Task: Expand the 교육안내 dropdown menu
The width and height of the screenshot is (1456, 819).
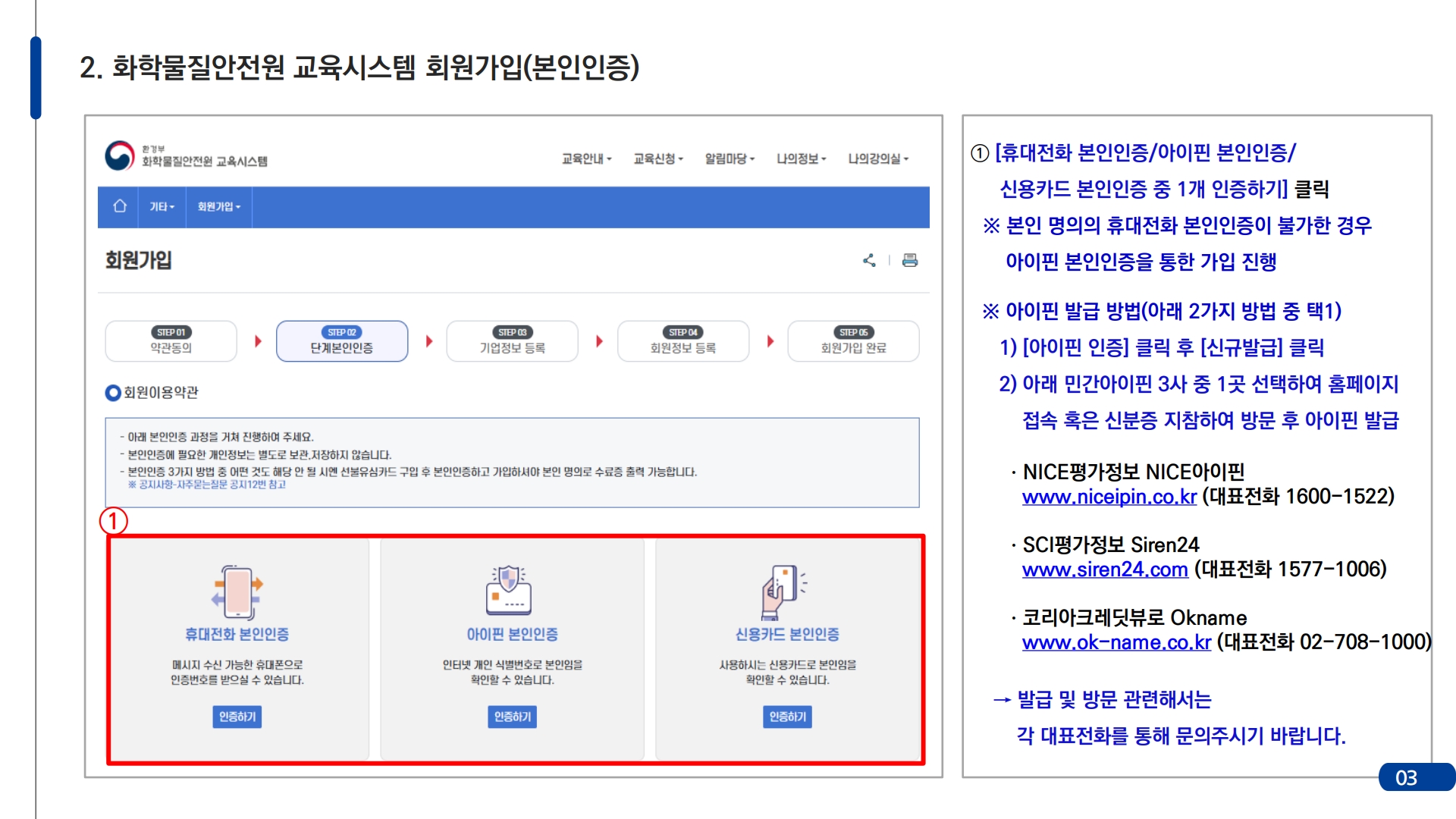Action: [586, 158]
